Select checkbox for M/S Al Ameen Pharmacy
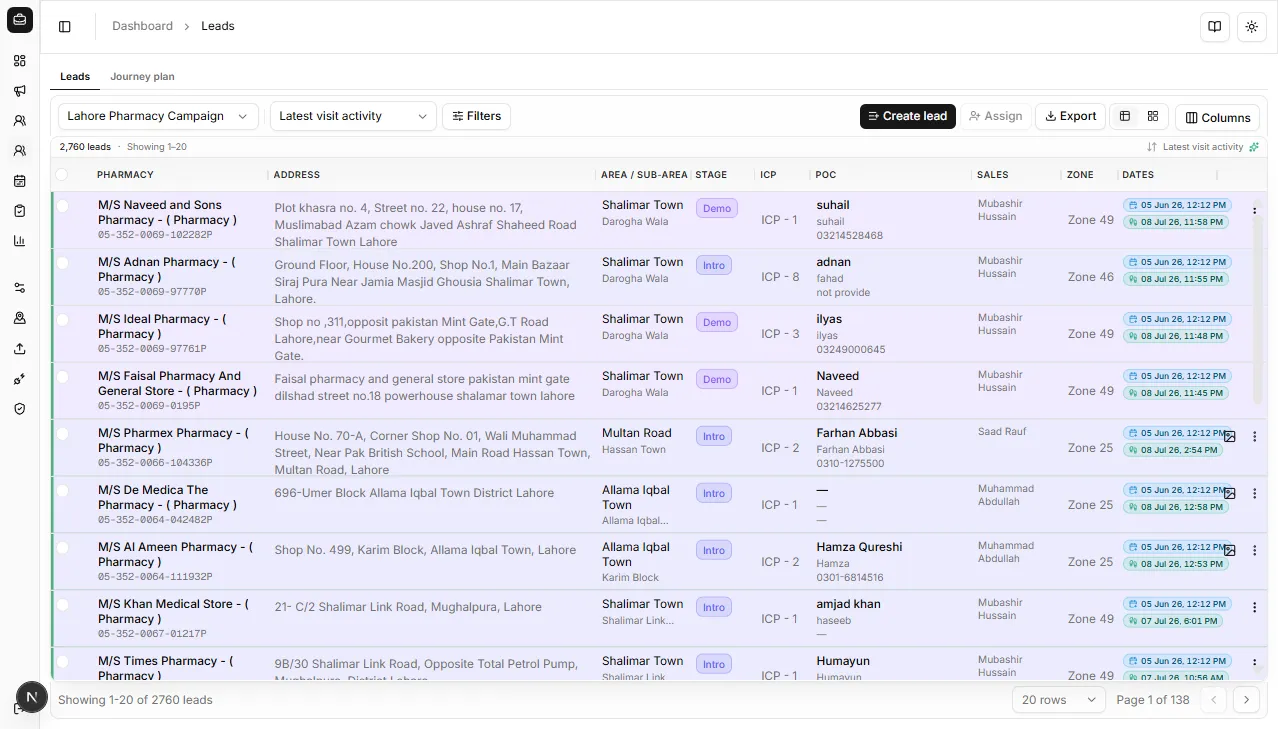 tap(63, 548)
